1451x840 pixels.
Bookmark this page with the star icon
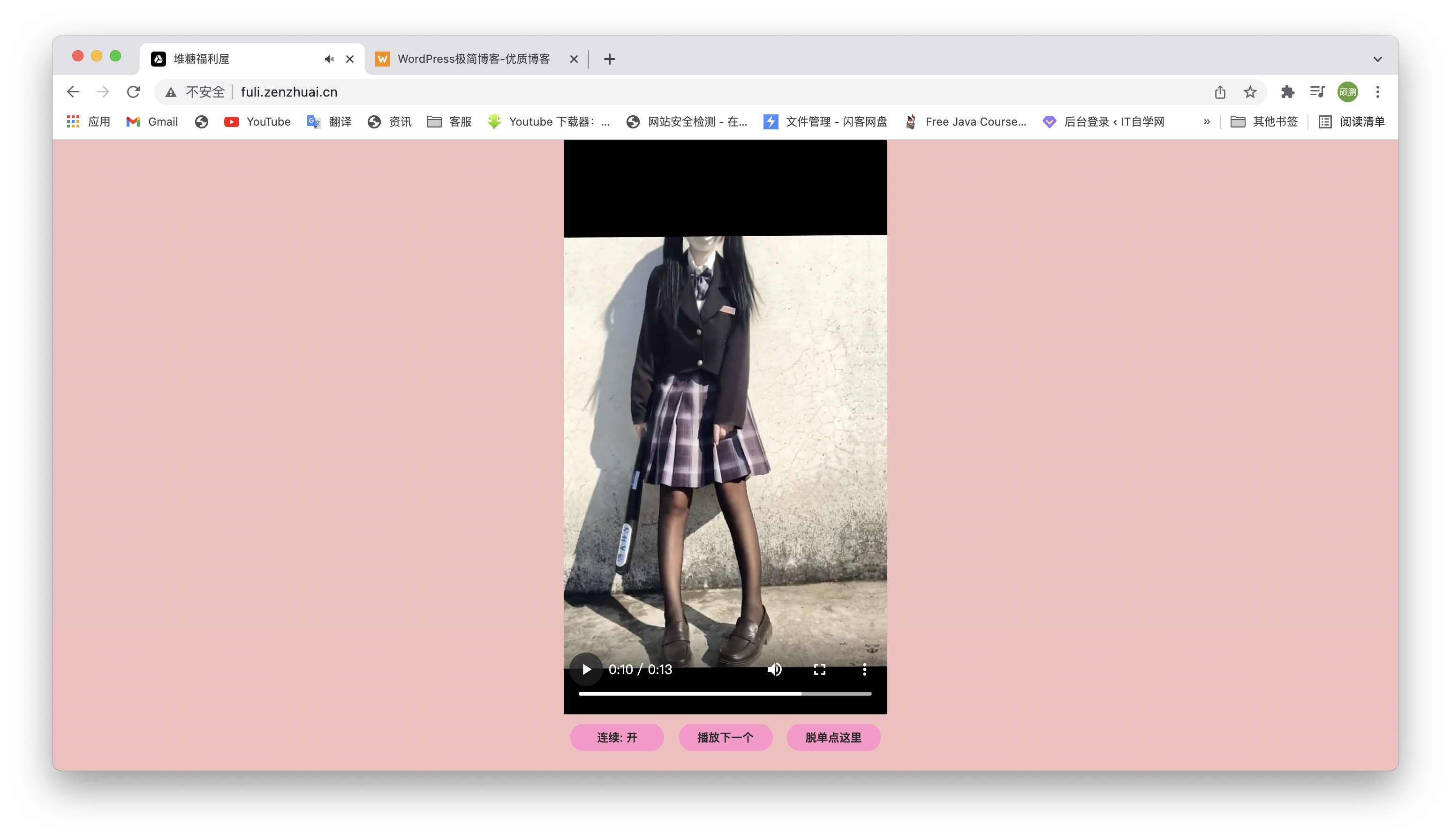(x=1250, y=92)
